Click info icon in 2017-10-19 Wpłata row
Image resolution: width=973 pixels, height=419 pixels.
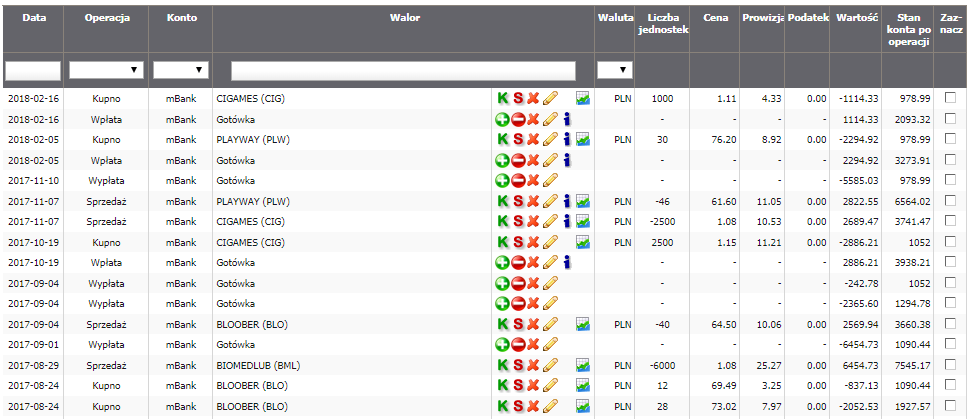(567, 262)
